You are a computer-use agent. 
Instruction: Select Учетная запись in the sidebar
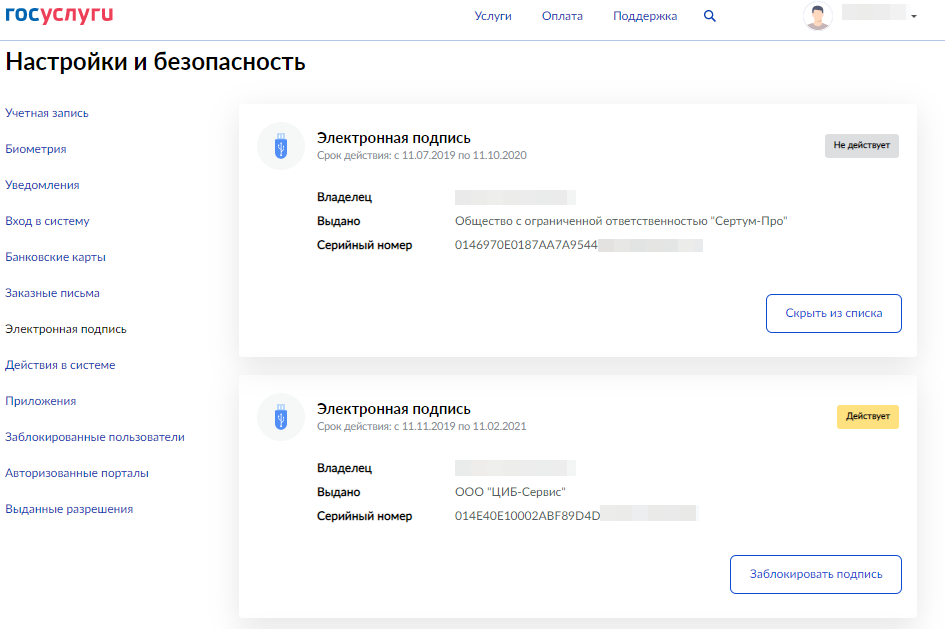point(48,113)
